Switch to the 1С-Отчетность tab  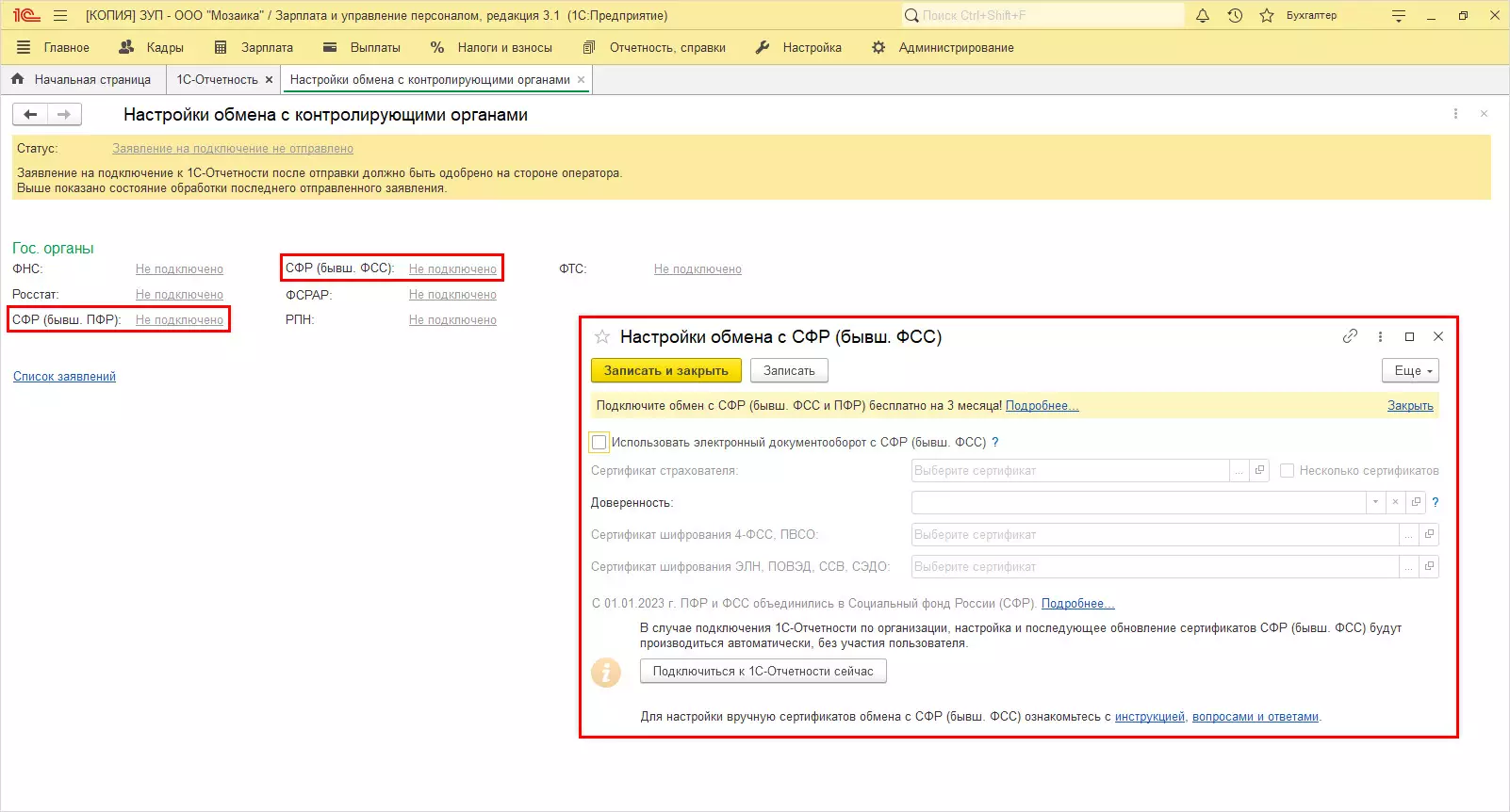point(217,80)
